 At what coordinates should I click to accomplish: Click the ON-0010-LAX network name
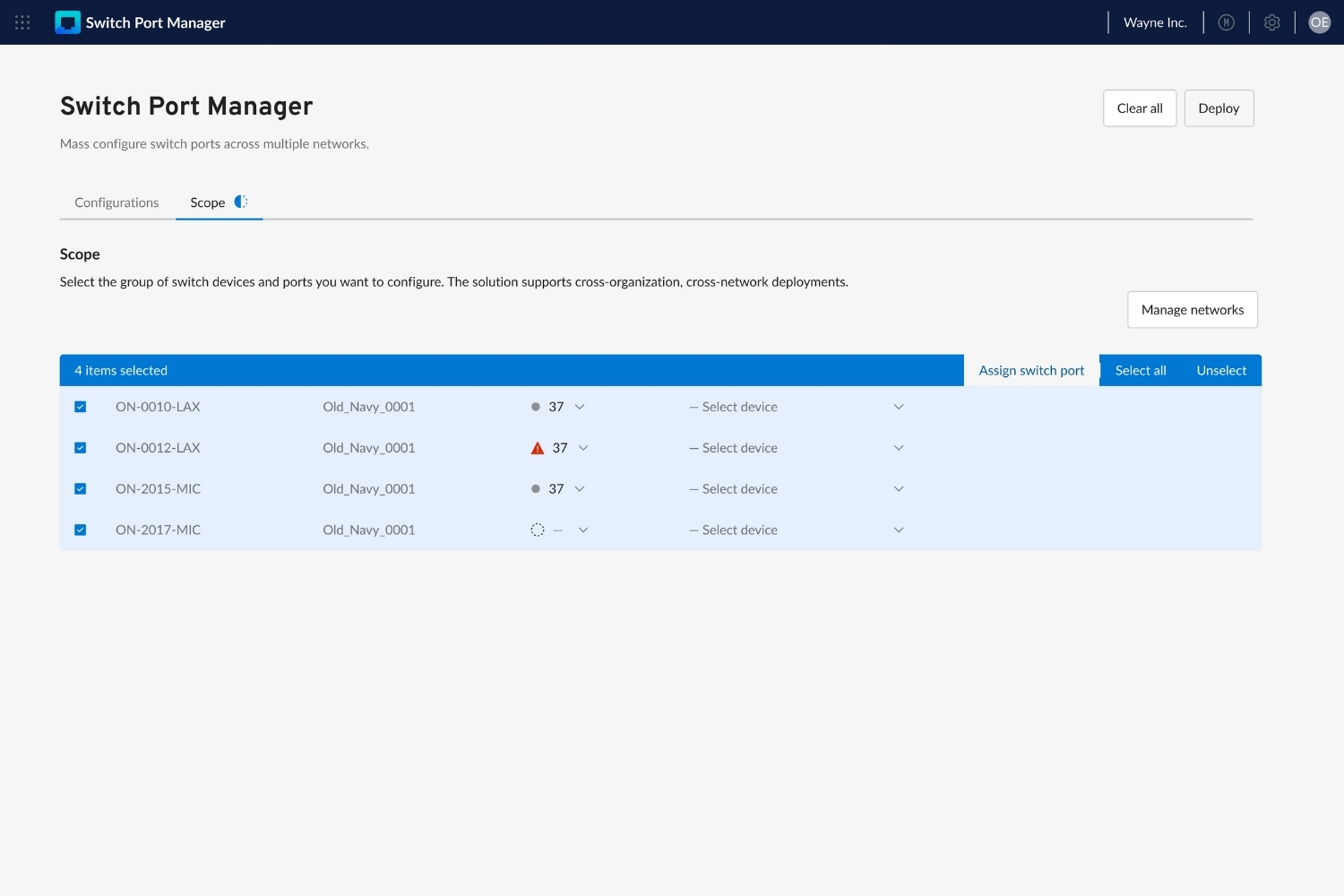158,407
